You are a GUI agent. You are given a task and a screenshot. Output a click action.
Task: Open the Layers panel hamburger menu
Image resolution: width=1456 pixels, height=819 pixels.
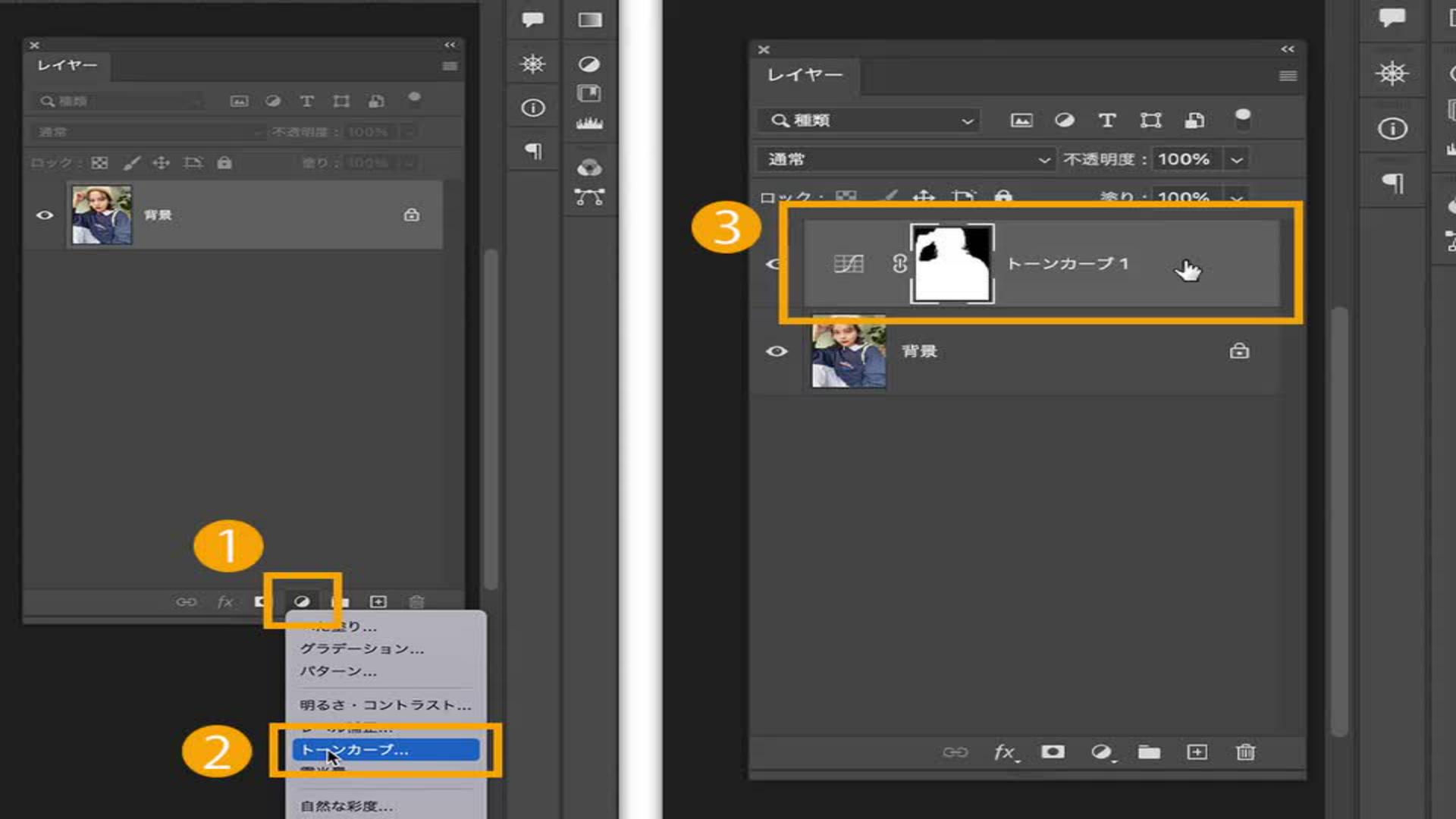[1288, 76]
